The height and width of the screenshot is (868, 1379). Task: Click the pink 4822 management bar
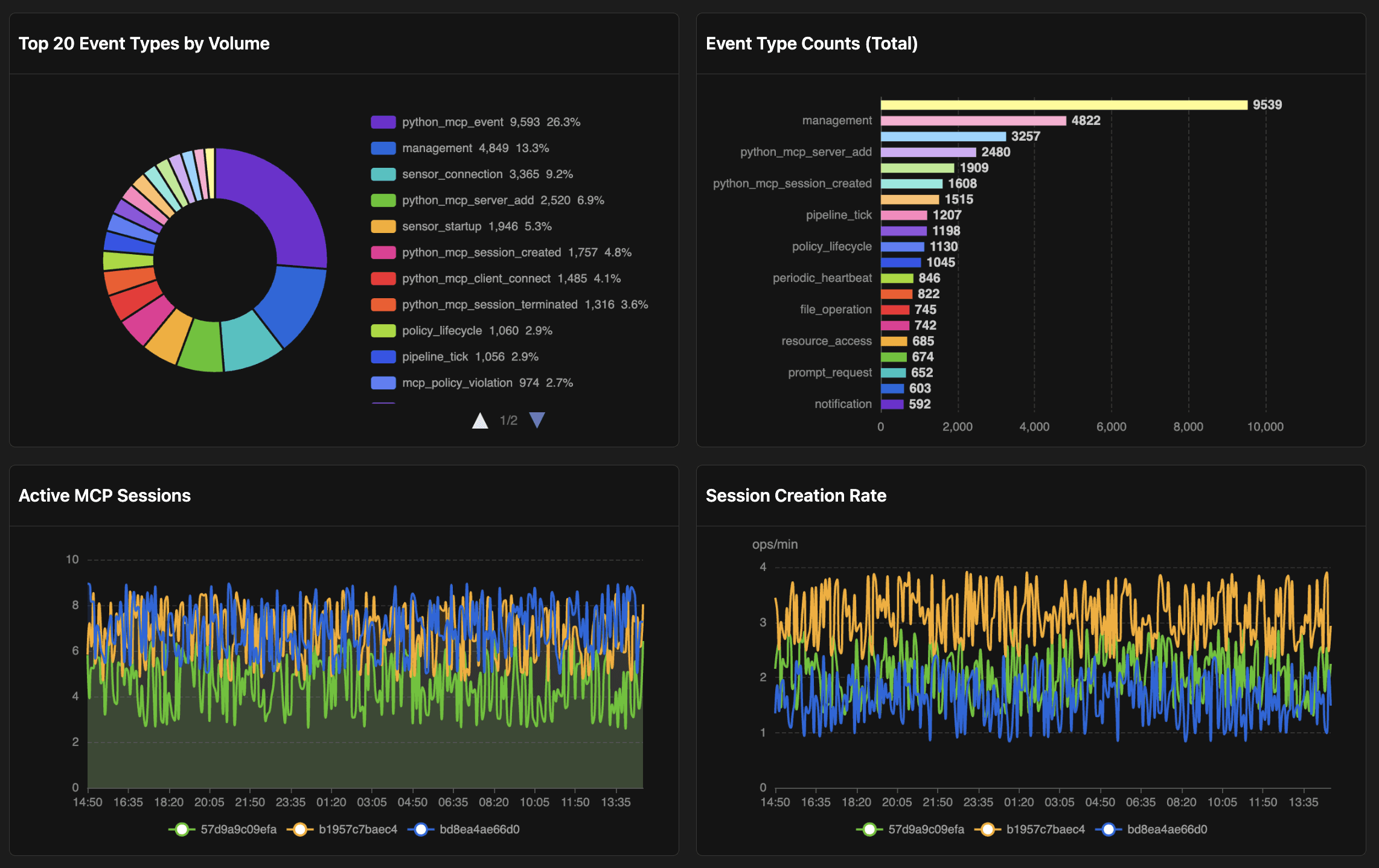click(x=973, y=121)
